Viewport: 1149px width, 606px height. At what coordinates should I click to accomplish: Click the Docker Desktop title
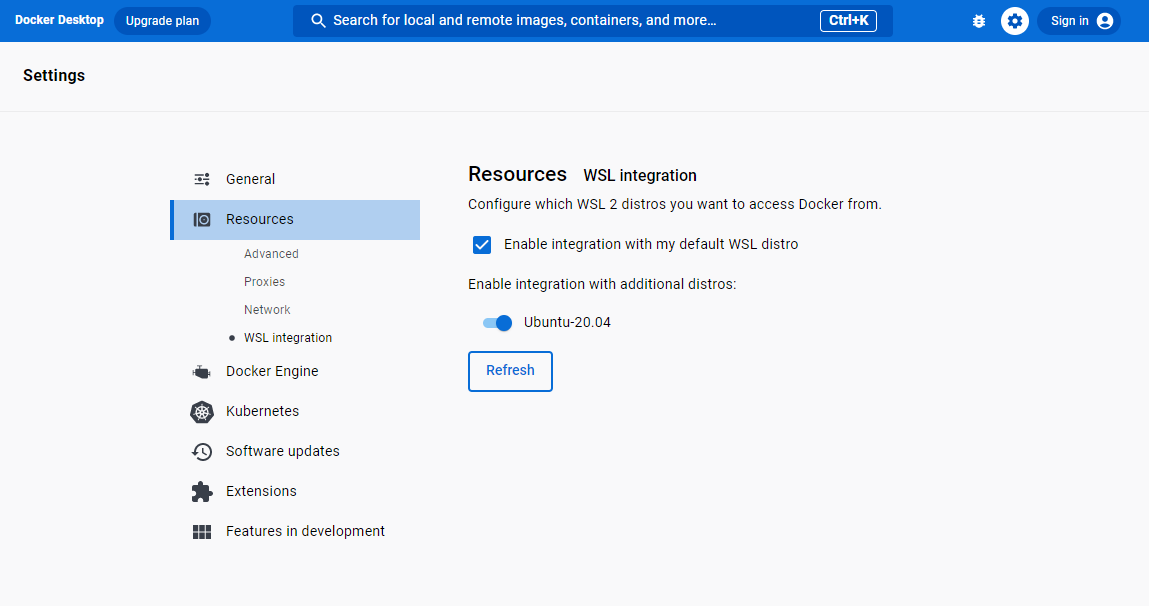[59, 20]
